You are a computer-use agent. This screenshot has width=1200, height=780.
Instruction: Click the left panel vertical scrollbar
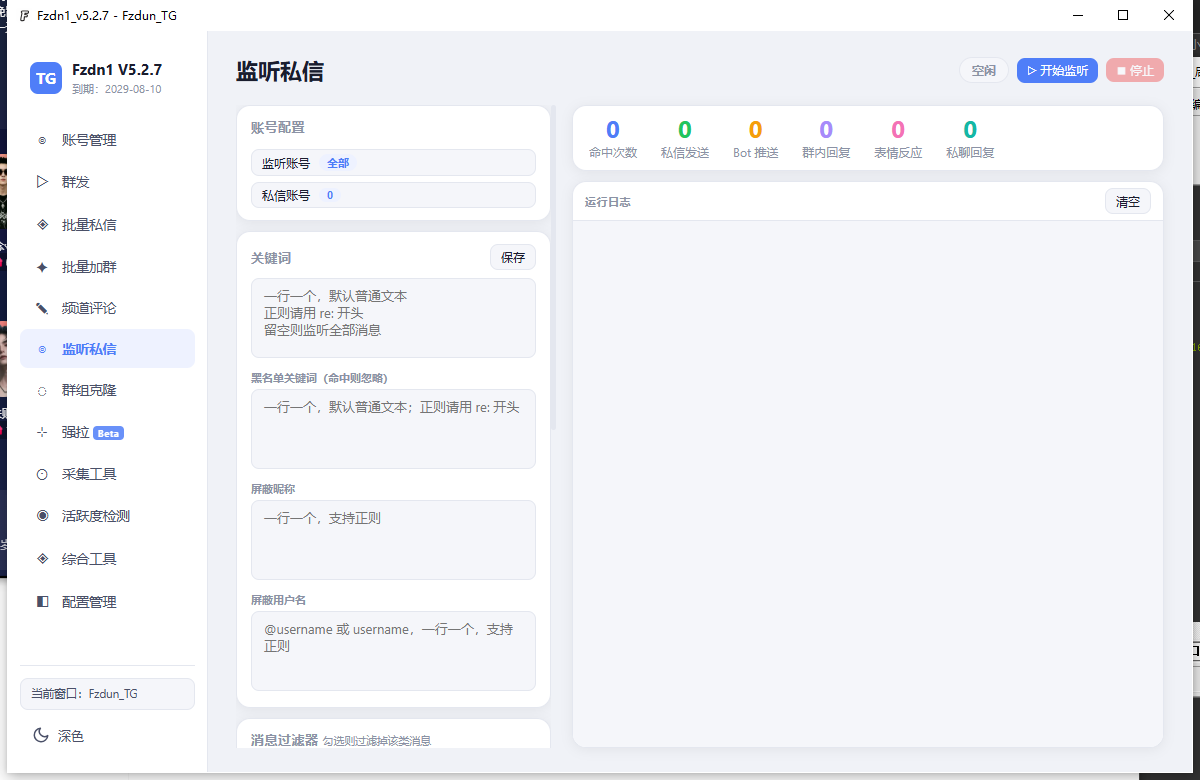(x=554, y=267)
